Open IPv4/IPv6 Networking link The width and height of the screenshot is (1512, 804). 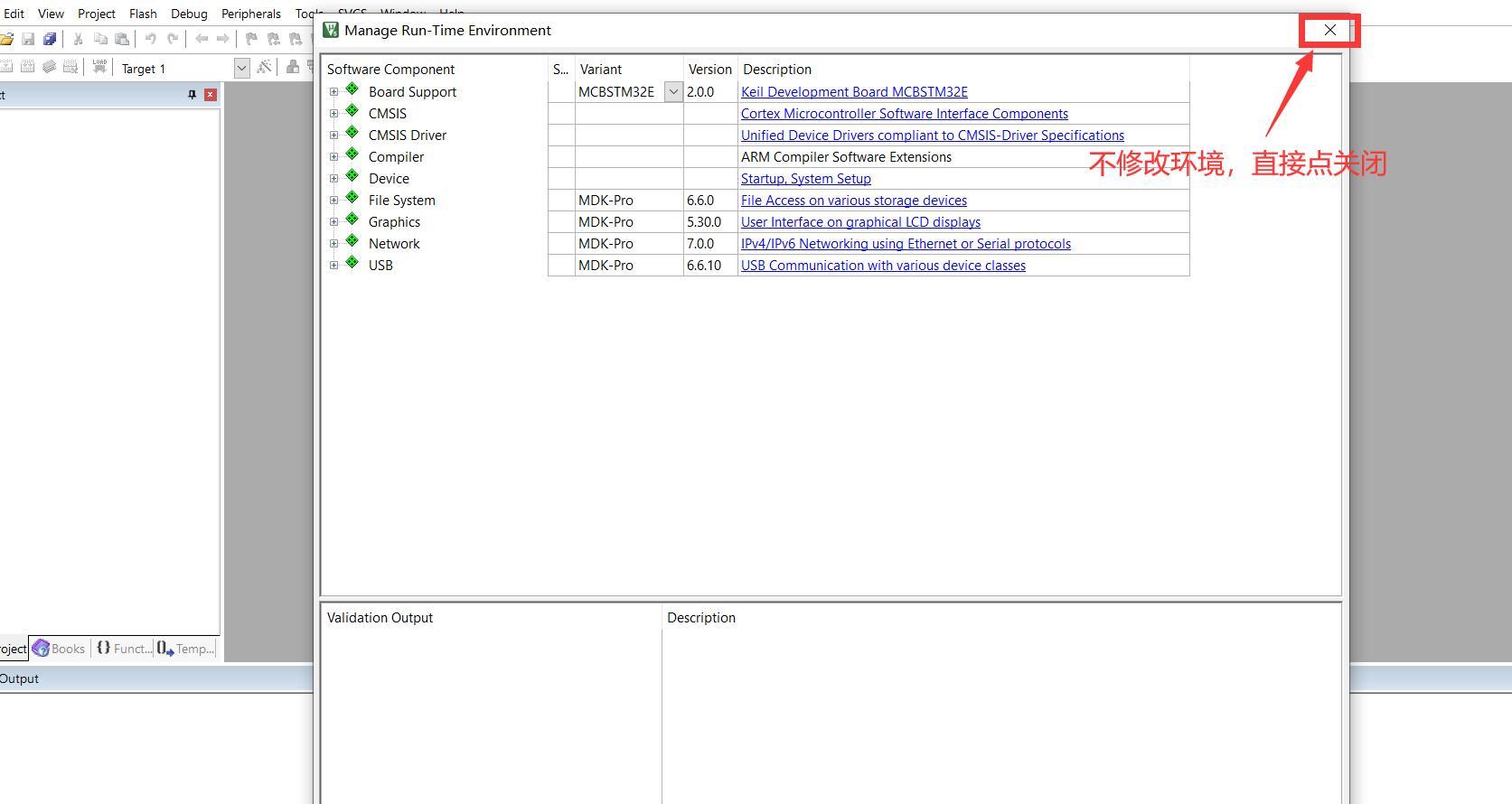(x=906, y=243)
